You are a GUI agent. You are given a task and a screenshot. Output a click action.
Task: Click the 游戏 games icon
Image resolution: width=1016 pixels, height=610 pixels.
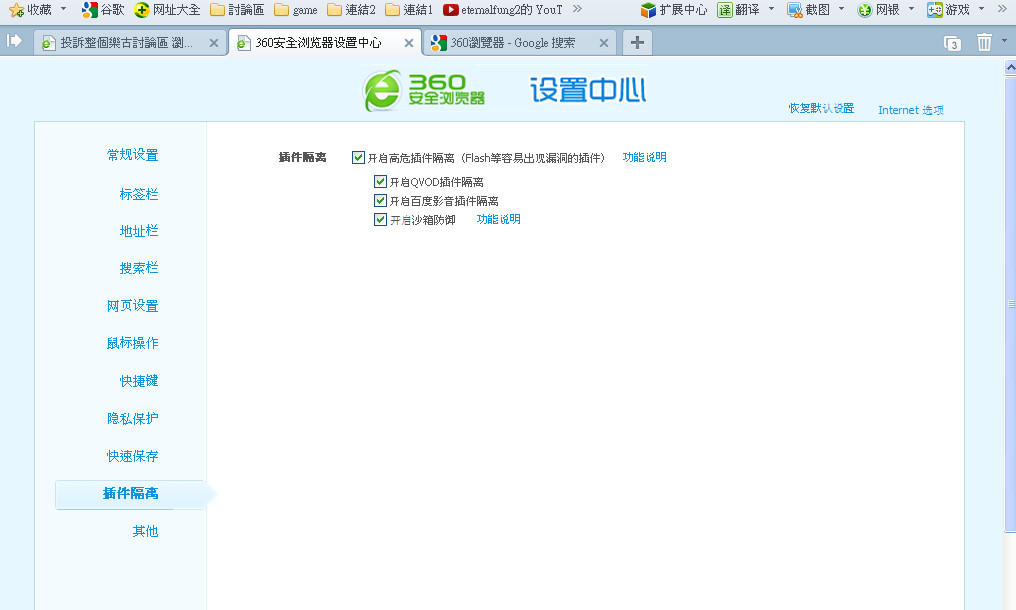[x=935, y=10]
